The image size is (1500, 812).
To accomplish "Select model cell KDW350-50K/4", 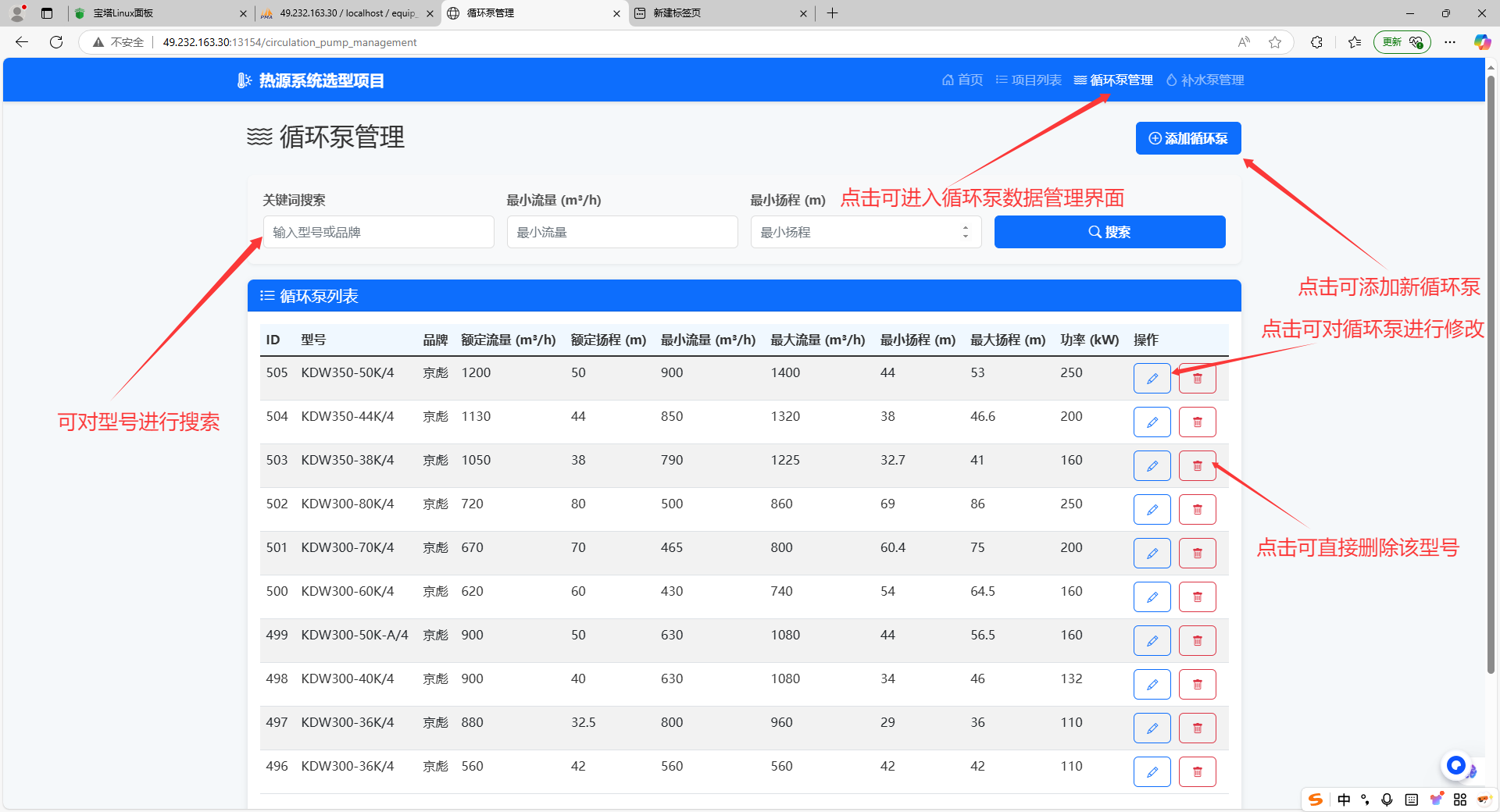I will coord(348,372).
